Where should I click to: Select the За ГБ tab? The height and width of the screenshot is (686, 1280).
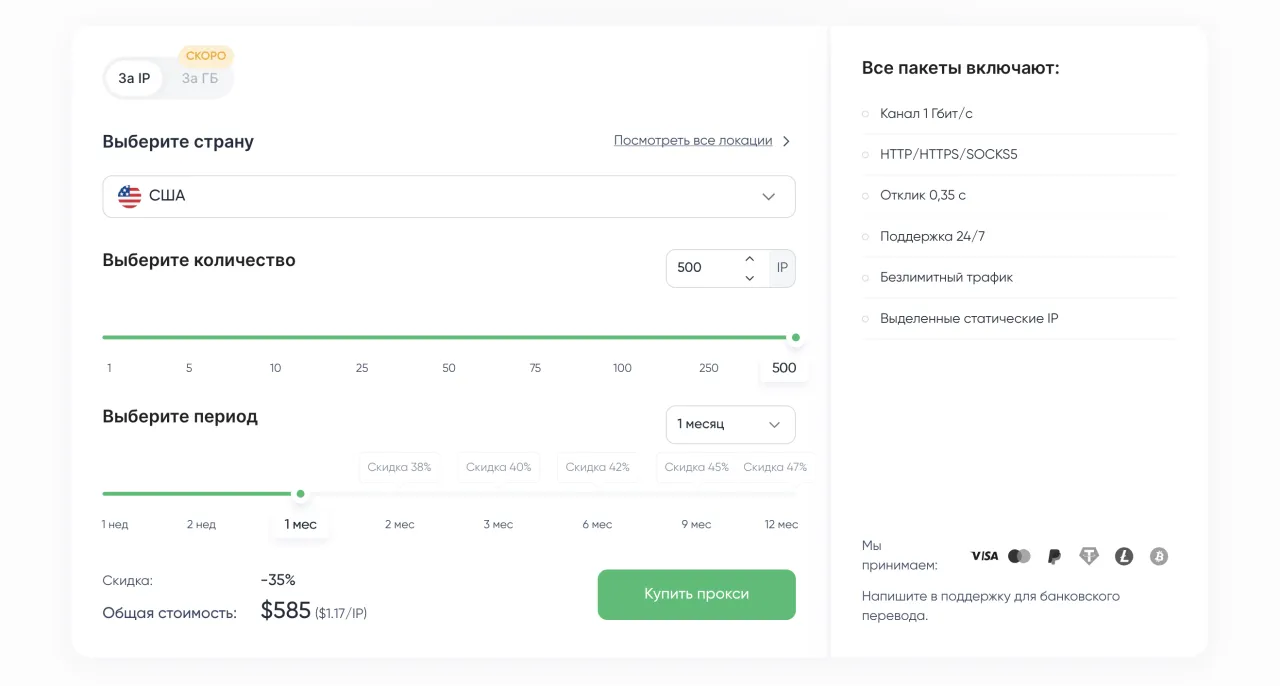[200, 78]
